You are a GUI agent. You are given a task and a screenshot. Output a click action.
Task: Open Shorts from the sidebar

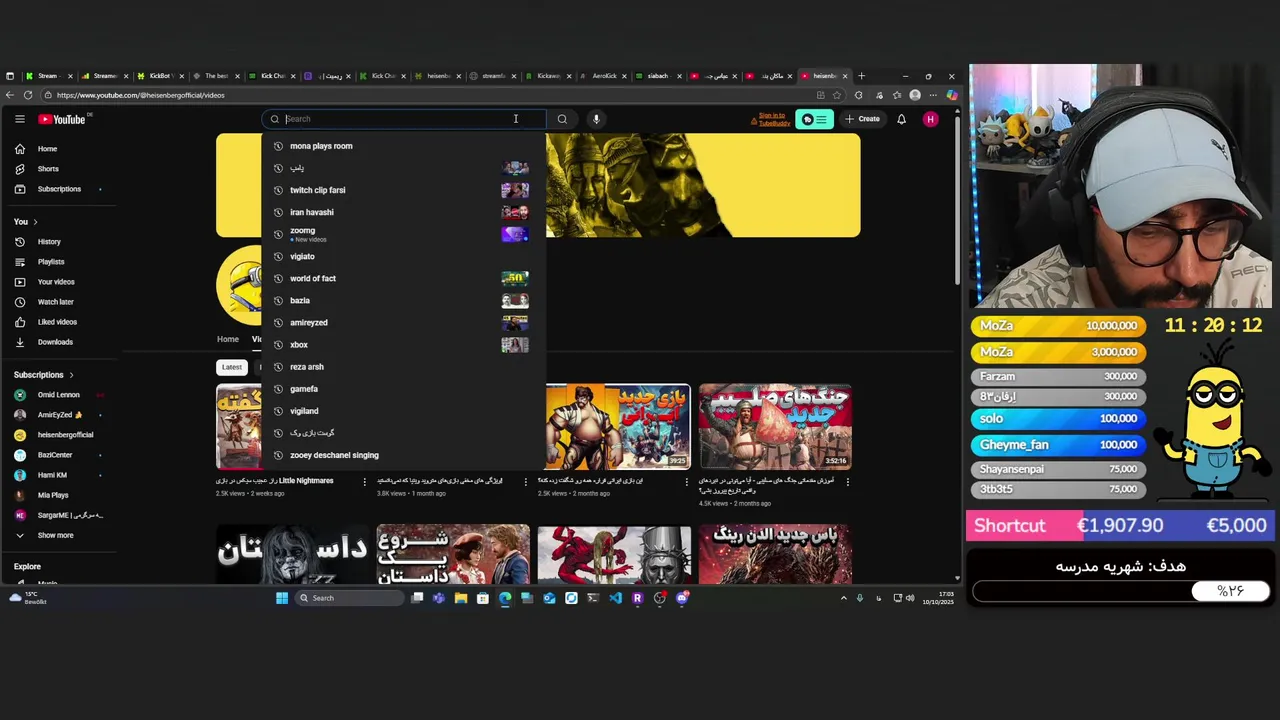point(48,169)
